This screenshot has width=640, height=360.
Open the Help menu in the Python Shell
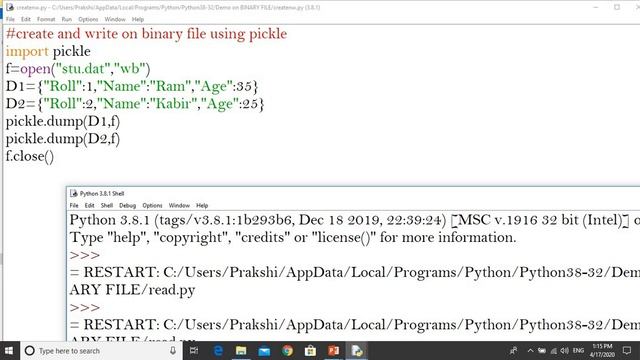coord(202,205)
